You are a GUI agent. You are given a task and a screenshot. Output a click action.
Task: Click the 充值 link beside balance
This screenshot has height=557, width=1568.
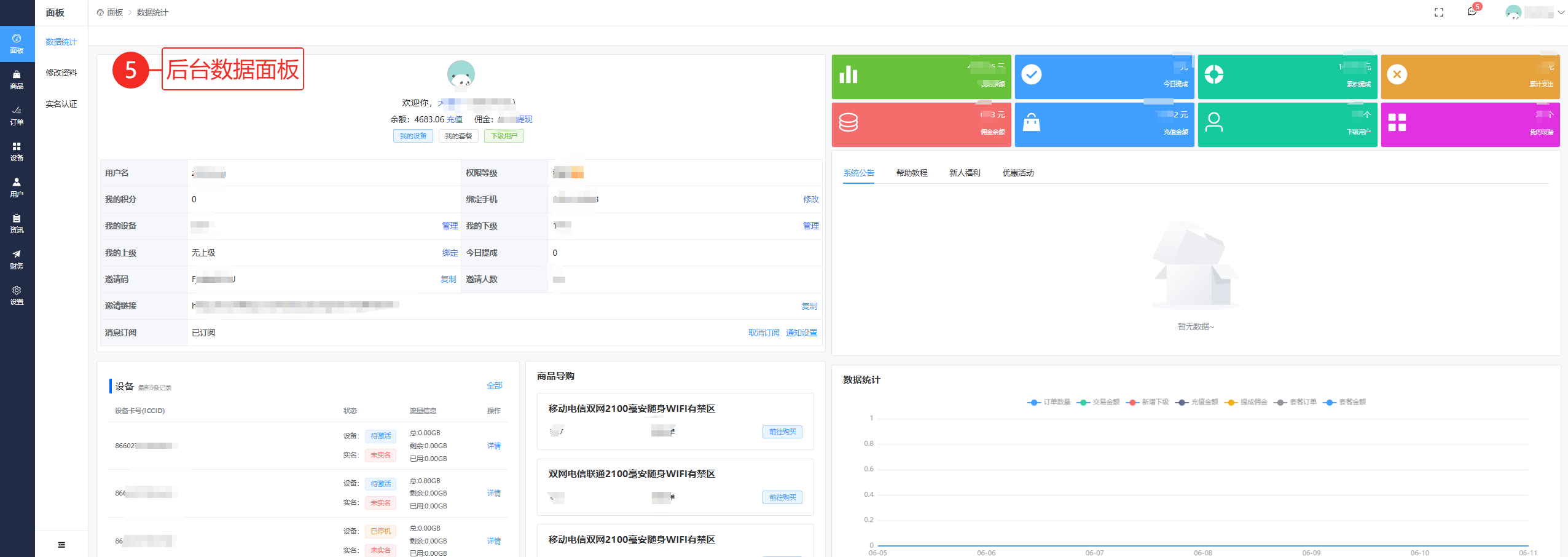455,119
